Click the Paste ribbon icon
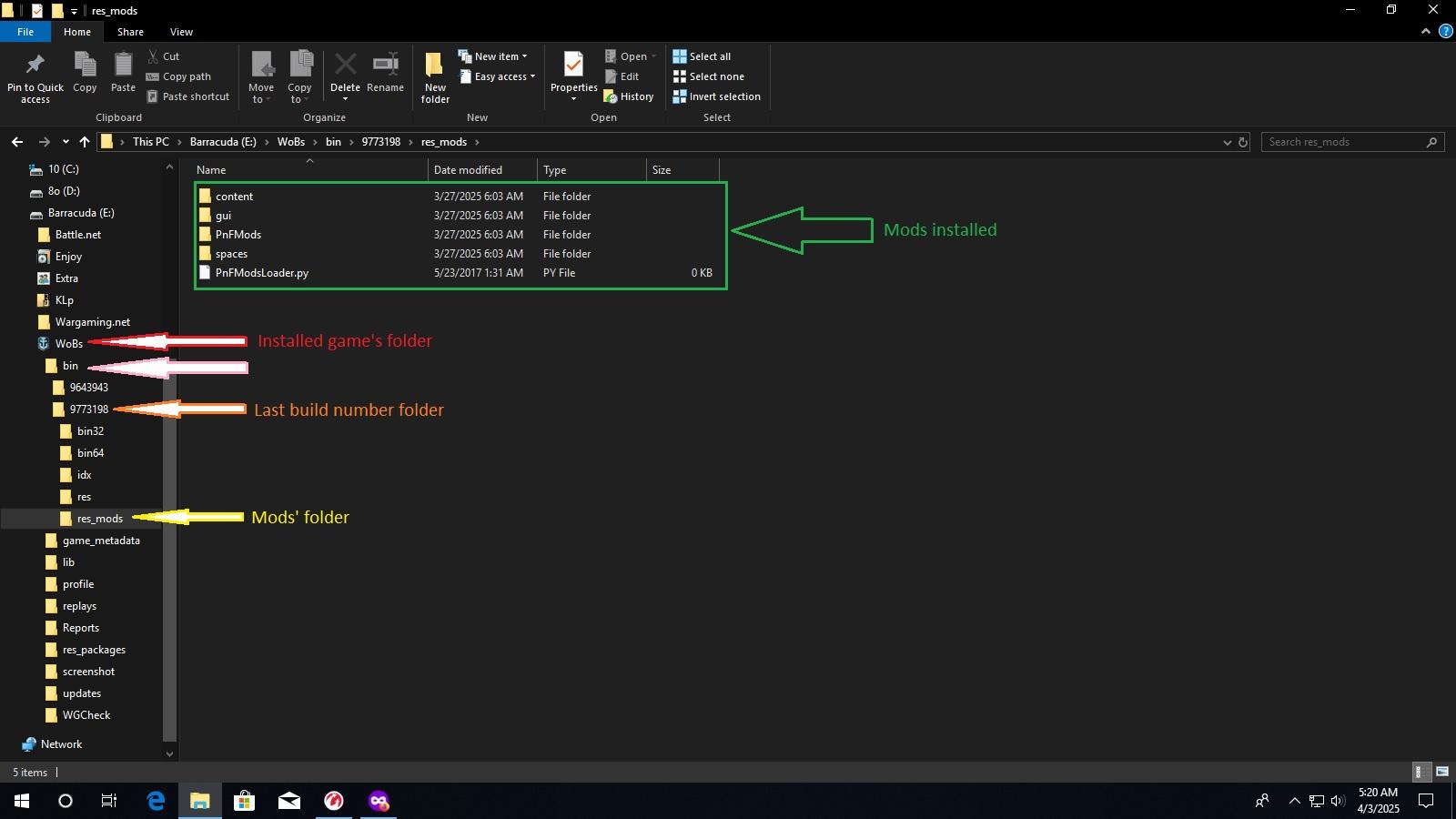Image resolution: width=1456 pixels, height=819 pixels. pos(123,66)
